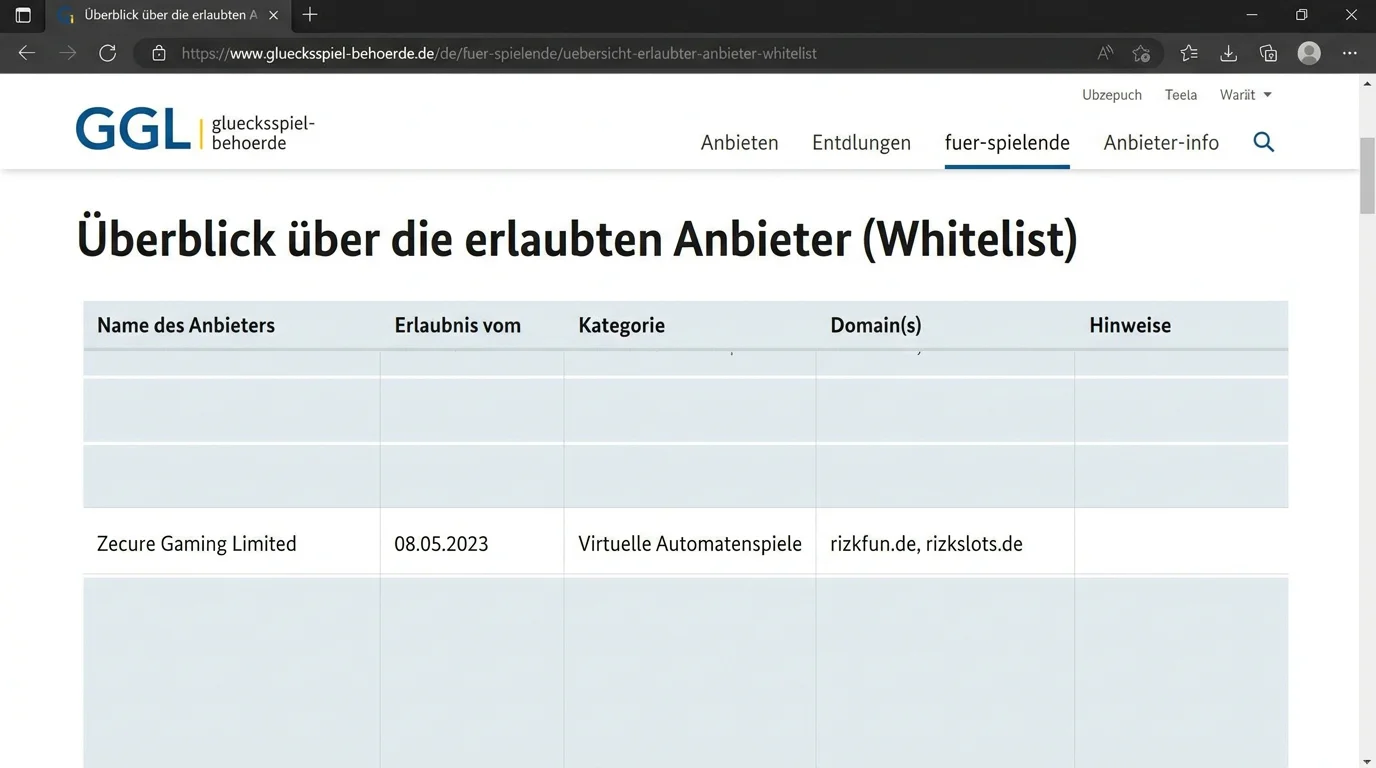Click the address bar URL
1376x768 pixels.
[499, 53]
